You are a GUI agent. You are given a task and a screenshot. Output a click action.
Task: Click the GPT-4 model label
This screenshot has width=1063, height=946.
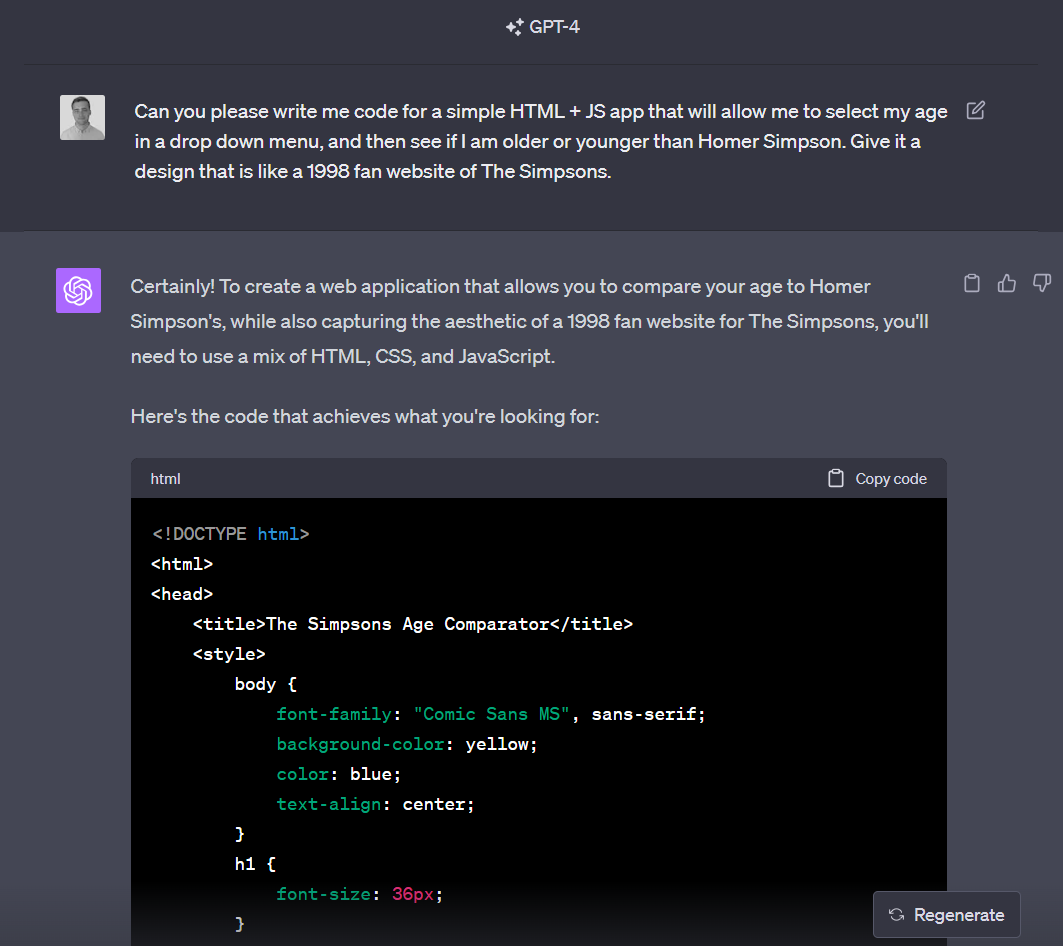[554, 27]
